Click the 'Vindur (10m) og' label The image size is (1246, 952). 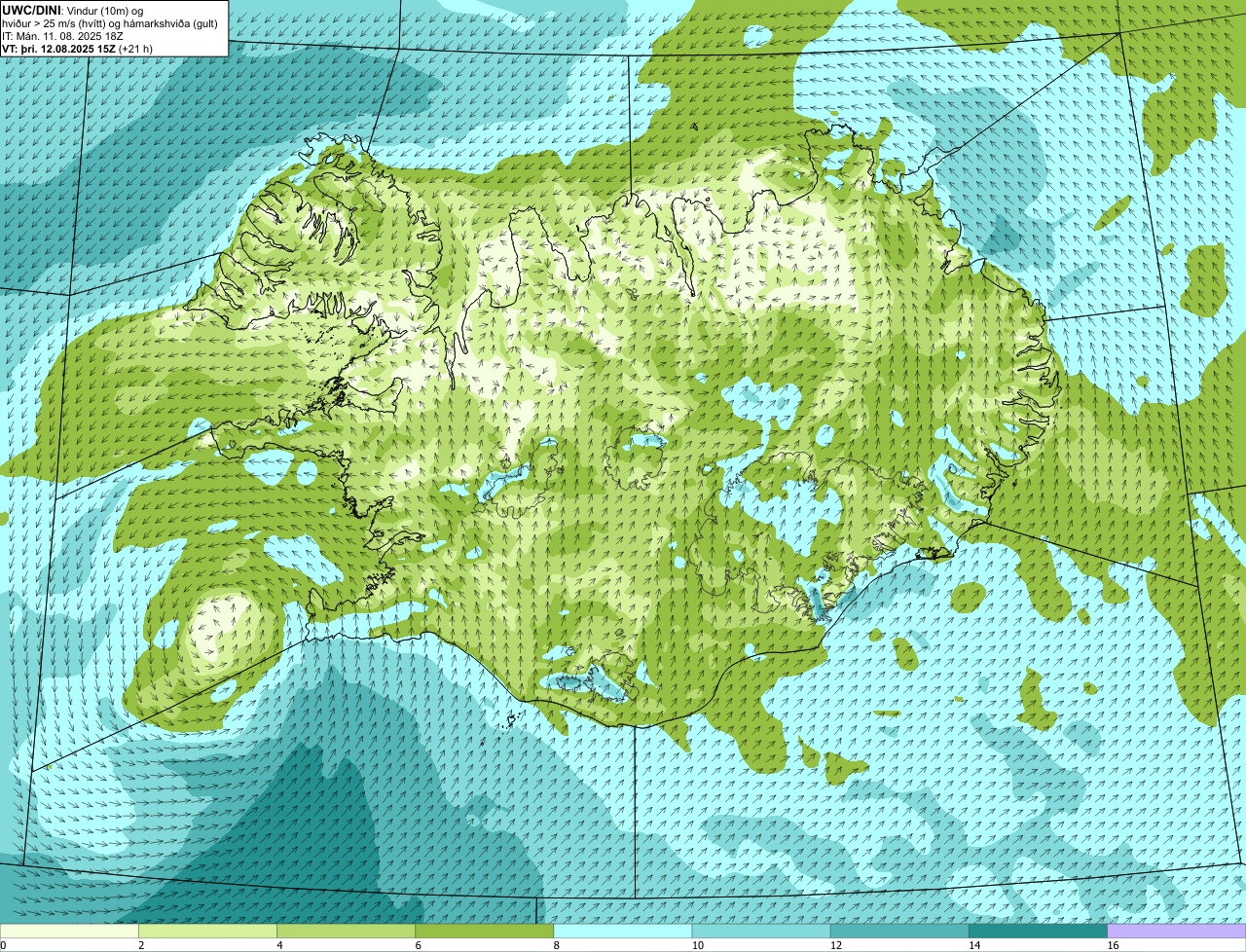click(103, 10)
